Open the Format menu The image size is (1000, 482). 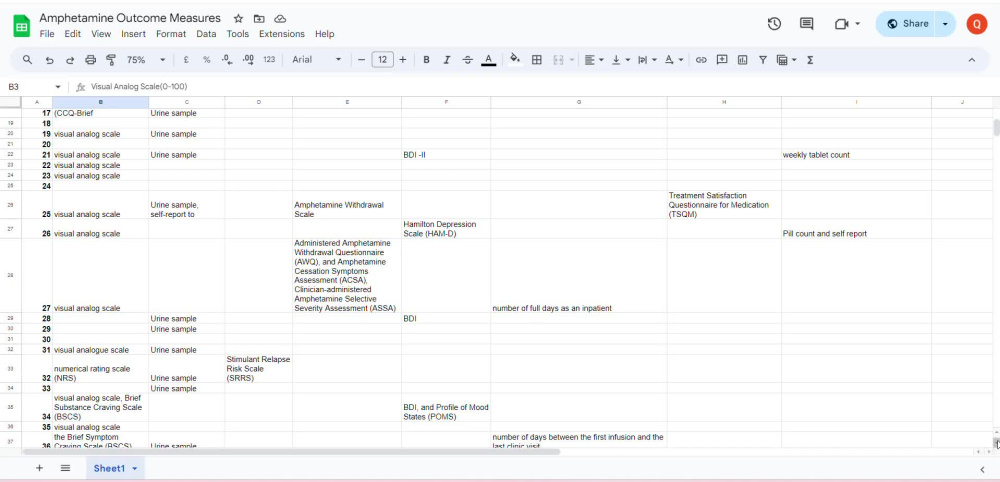(x=171, y=34)
